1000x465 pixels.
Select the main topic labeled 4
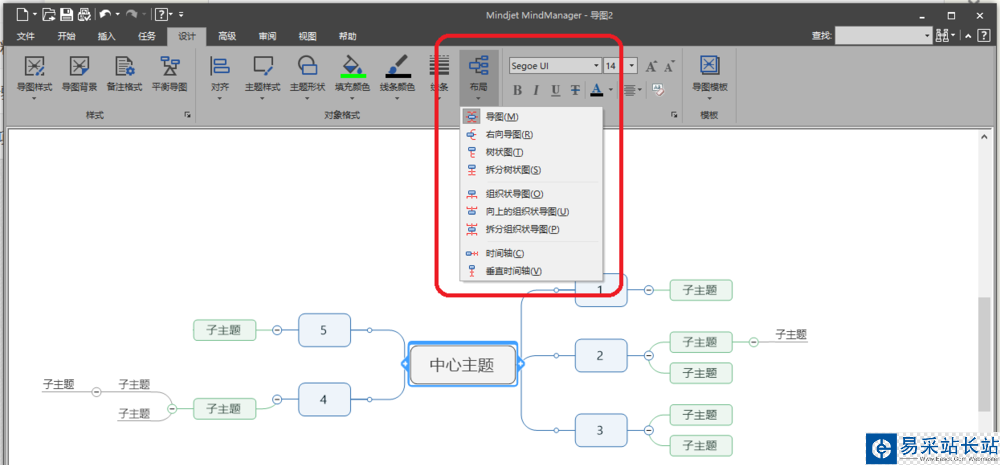[x=324, y=399]
